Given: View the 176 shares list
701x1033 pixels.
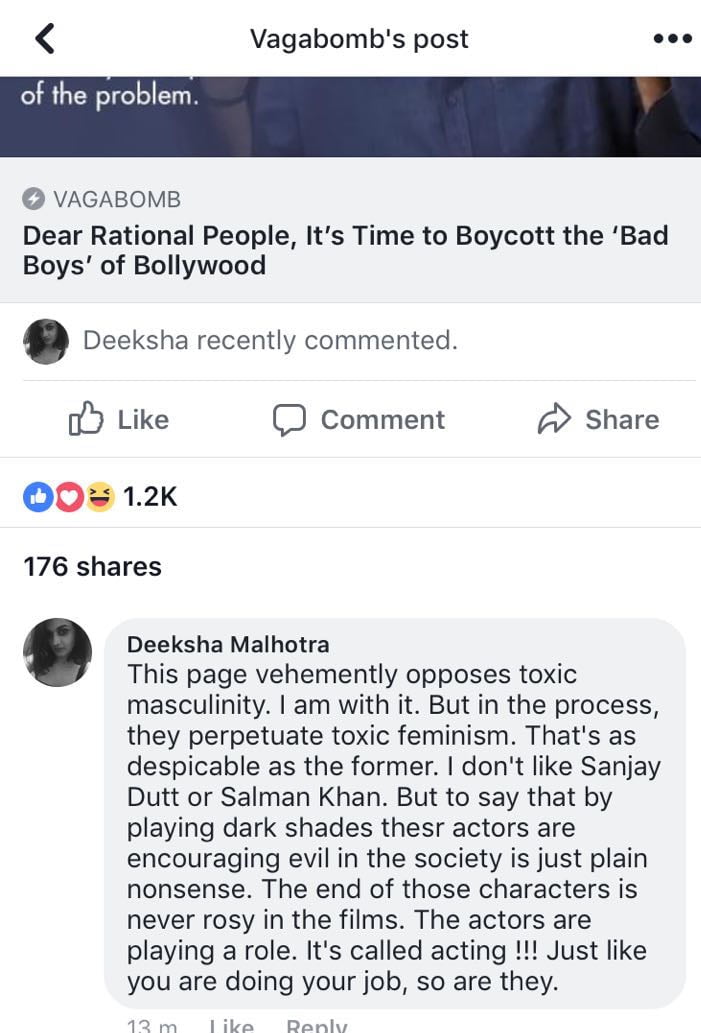Looking at the screenshot, I should tap(92, 566).
